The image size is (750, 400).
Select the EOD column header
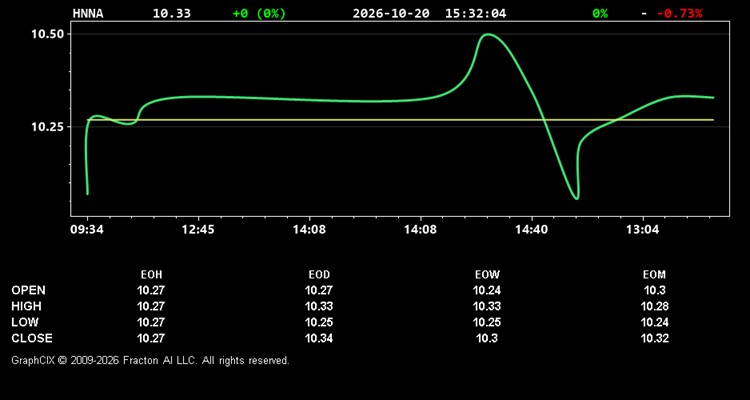[x=319, y=275]
